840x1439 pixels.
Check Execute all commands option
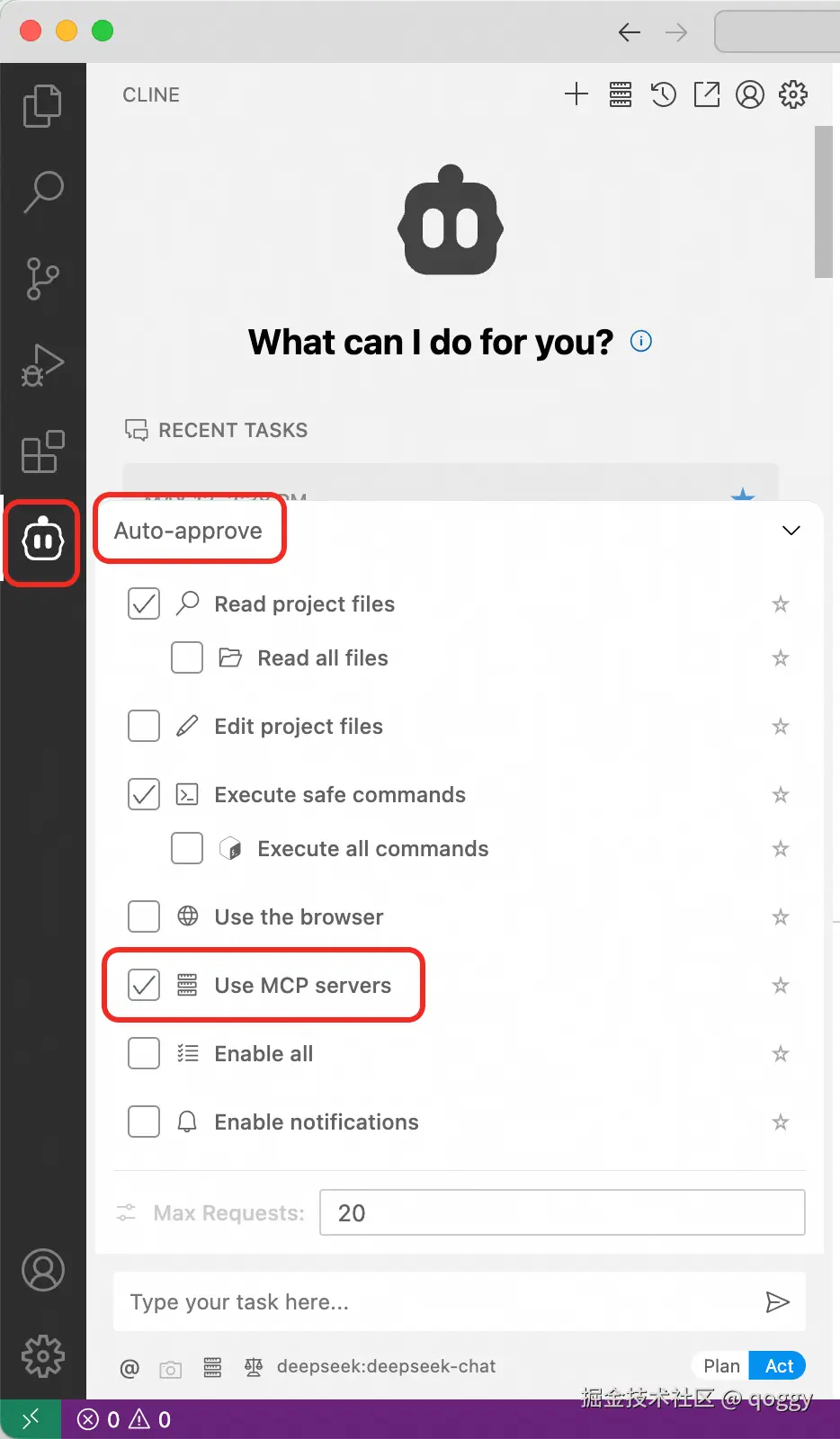[x=187, y=848]
